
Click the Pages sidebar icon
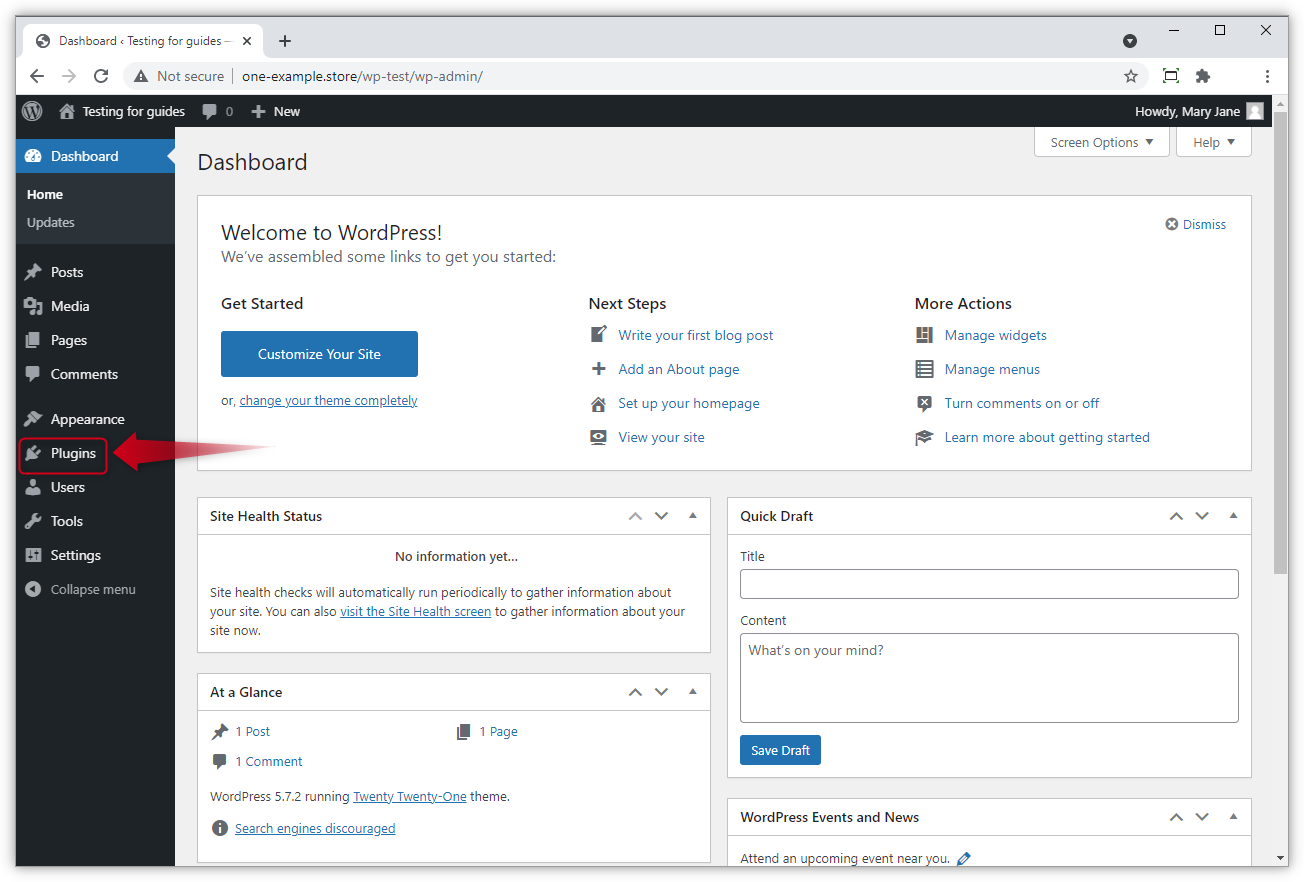click(x=33, y=340)
